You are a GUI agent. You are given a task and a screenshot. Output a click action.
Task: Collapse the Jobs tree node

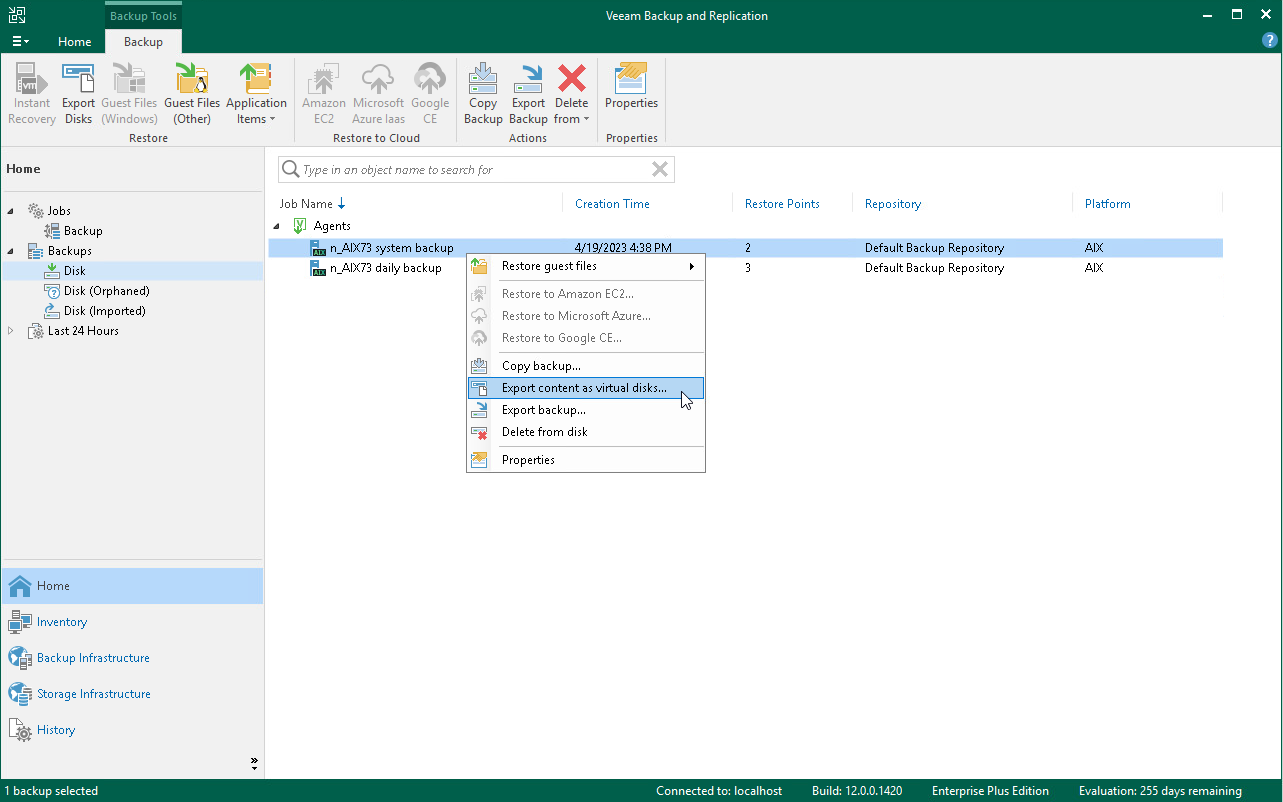11,211
